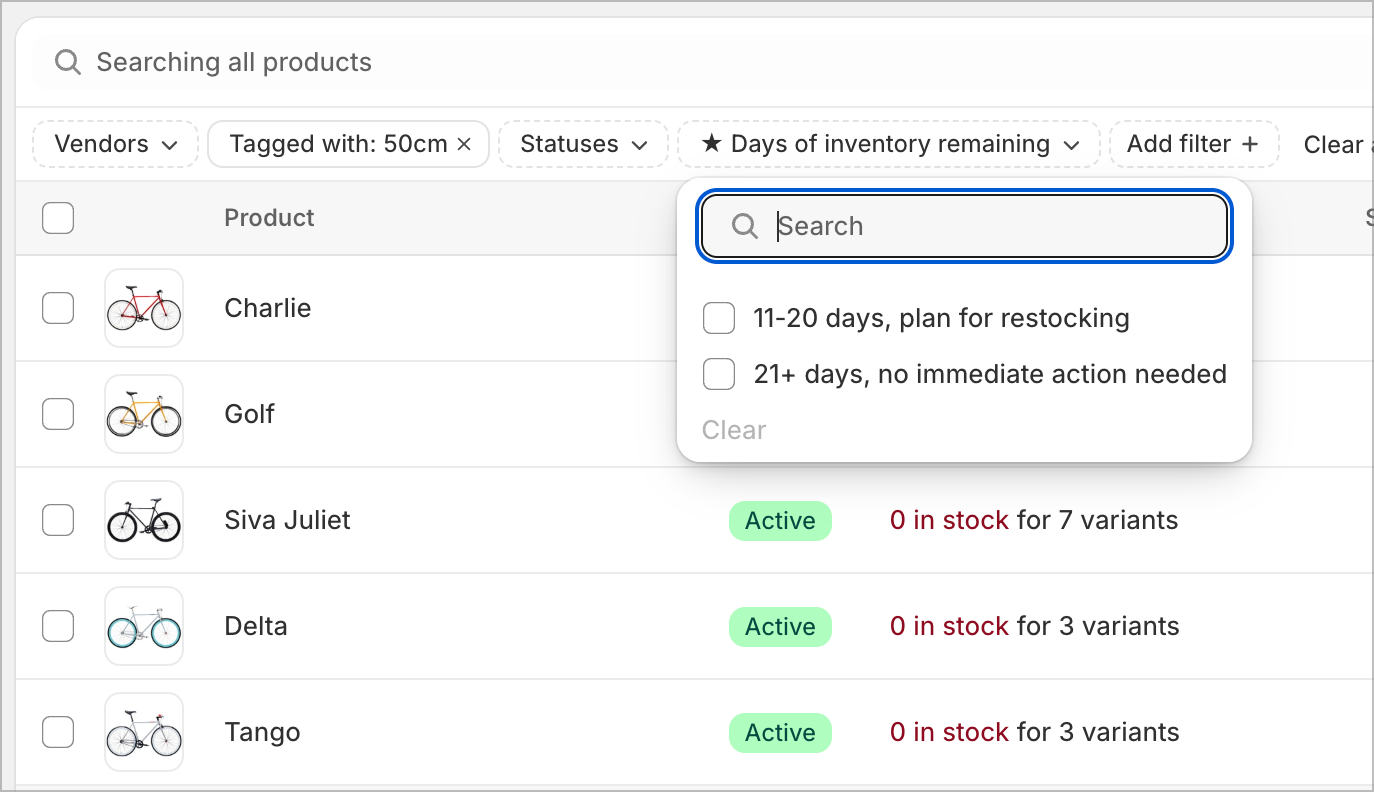Viewport: 1374px width, 792px height.
Task: Open the 0 in stock link for Delta
Action: (948, 626)
